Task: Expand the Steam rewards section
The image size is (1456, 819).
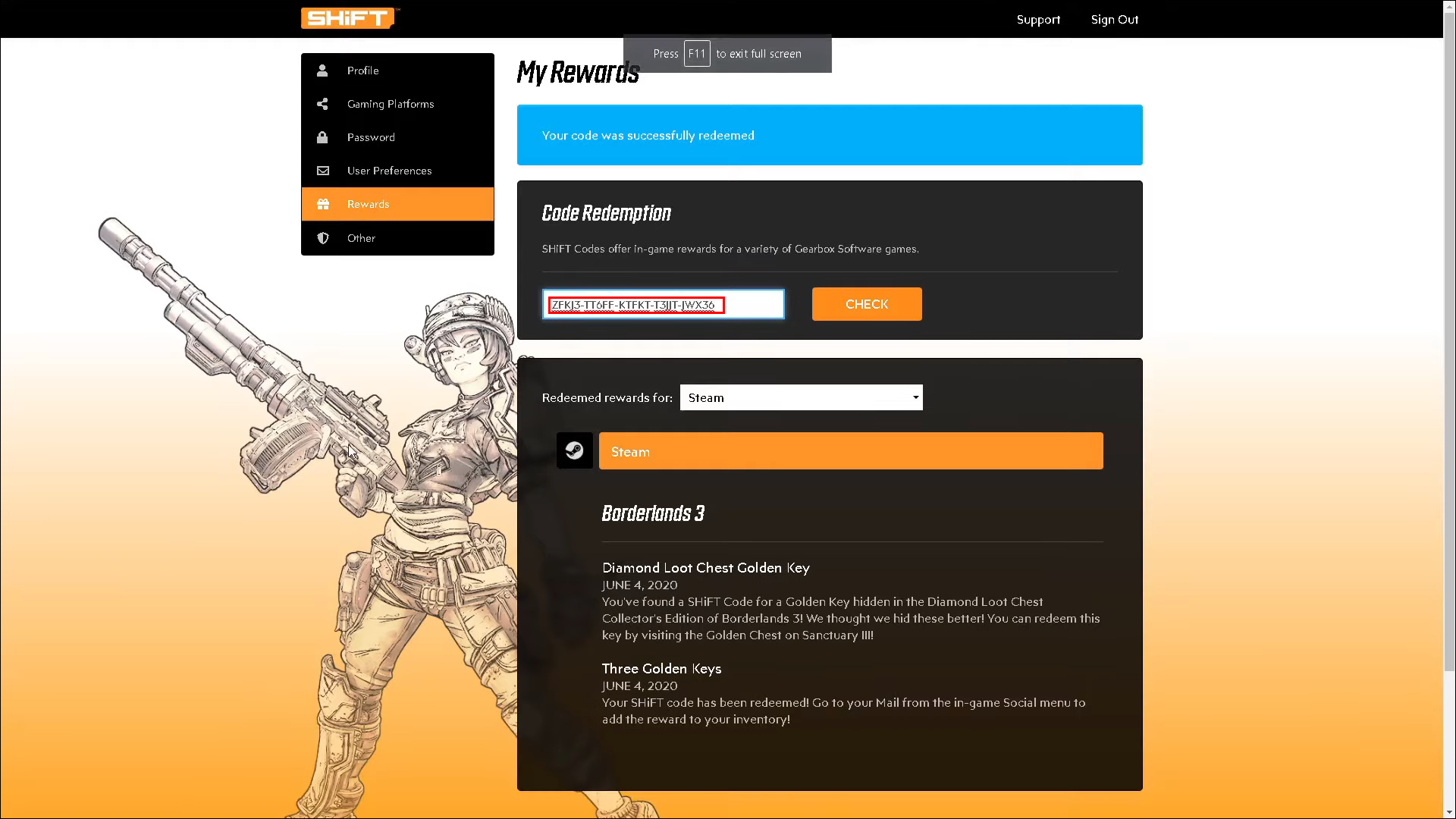Action: pos(850,451)
